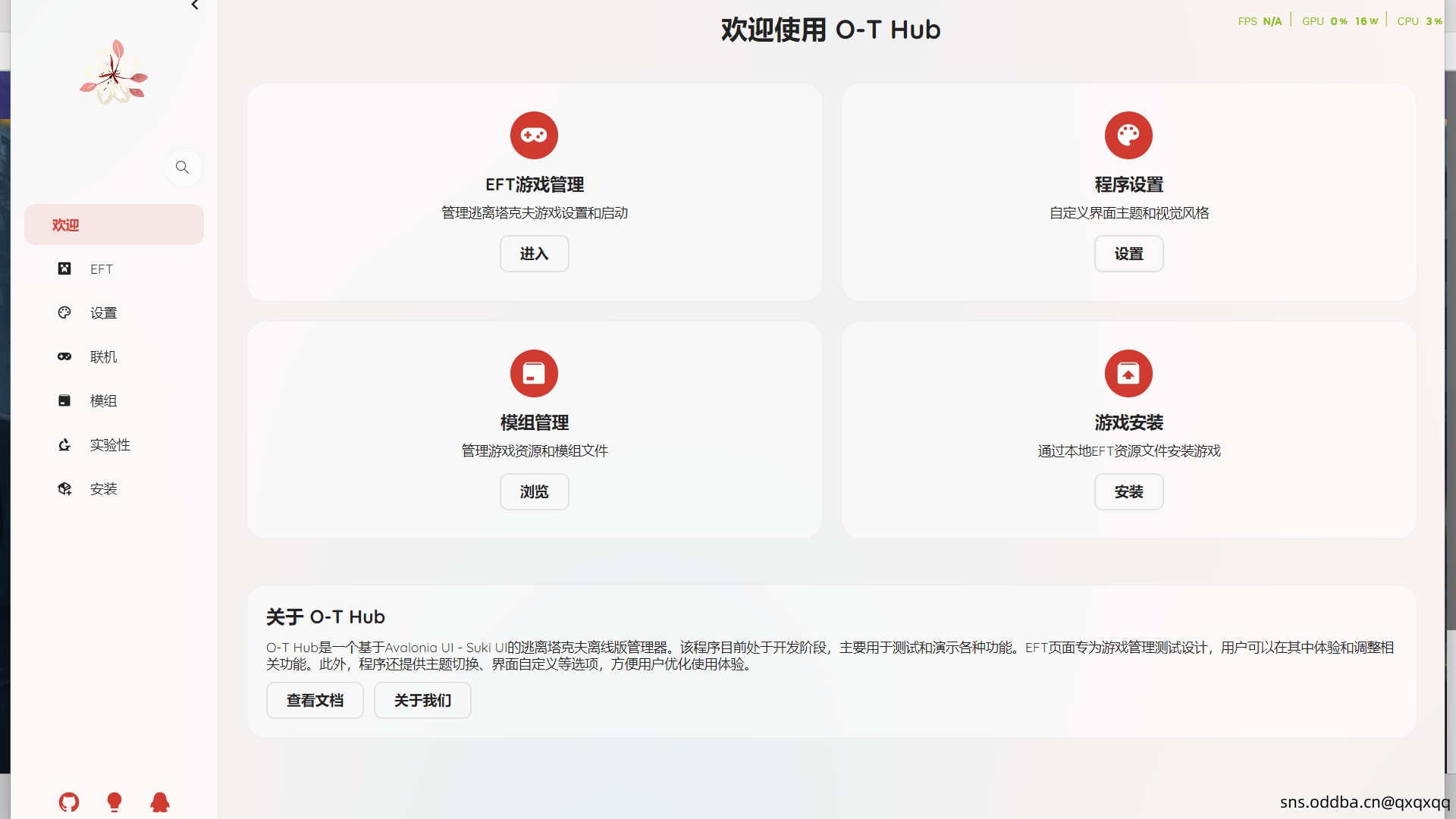The image size is (1456, 819).
Task: Open the 模组 sidebar page
Action: coord(114,401)
